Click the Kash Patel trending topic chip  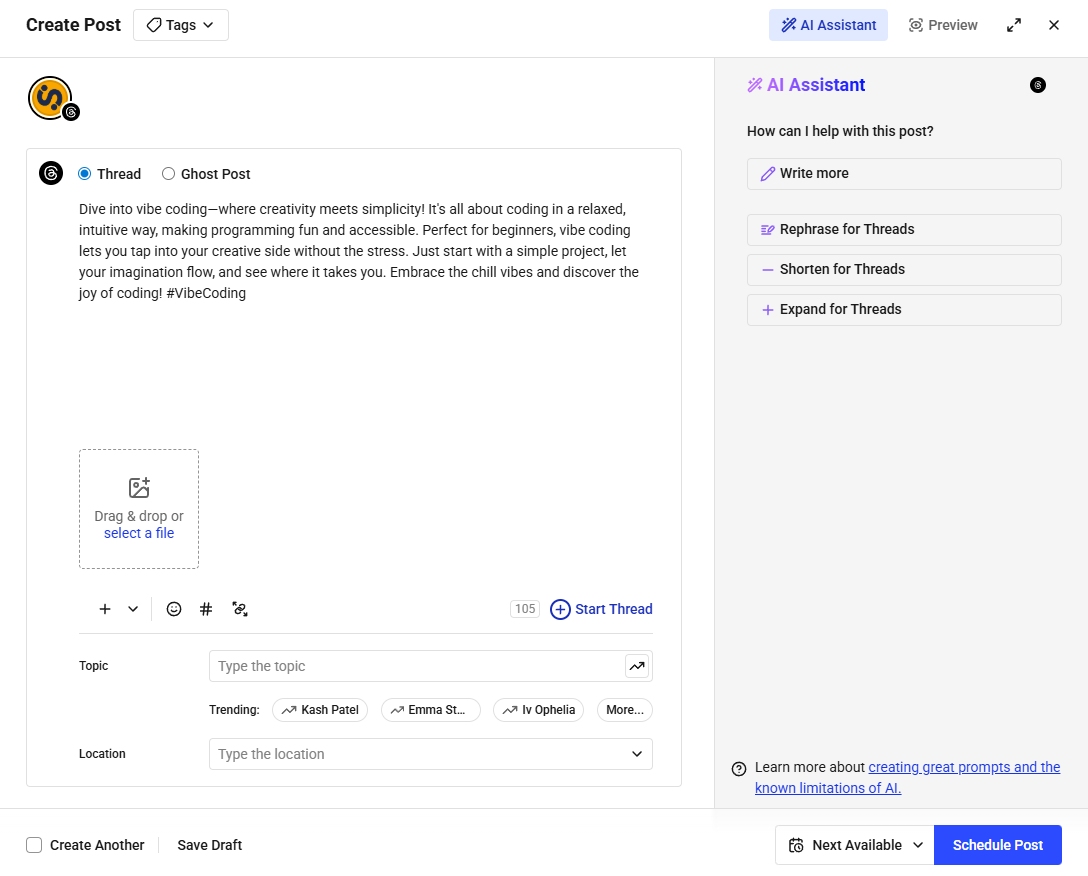pyautogui.click(x=320, y=710)
